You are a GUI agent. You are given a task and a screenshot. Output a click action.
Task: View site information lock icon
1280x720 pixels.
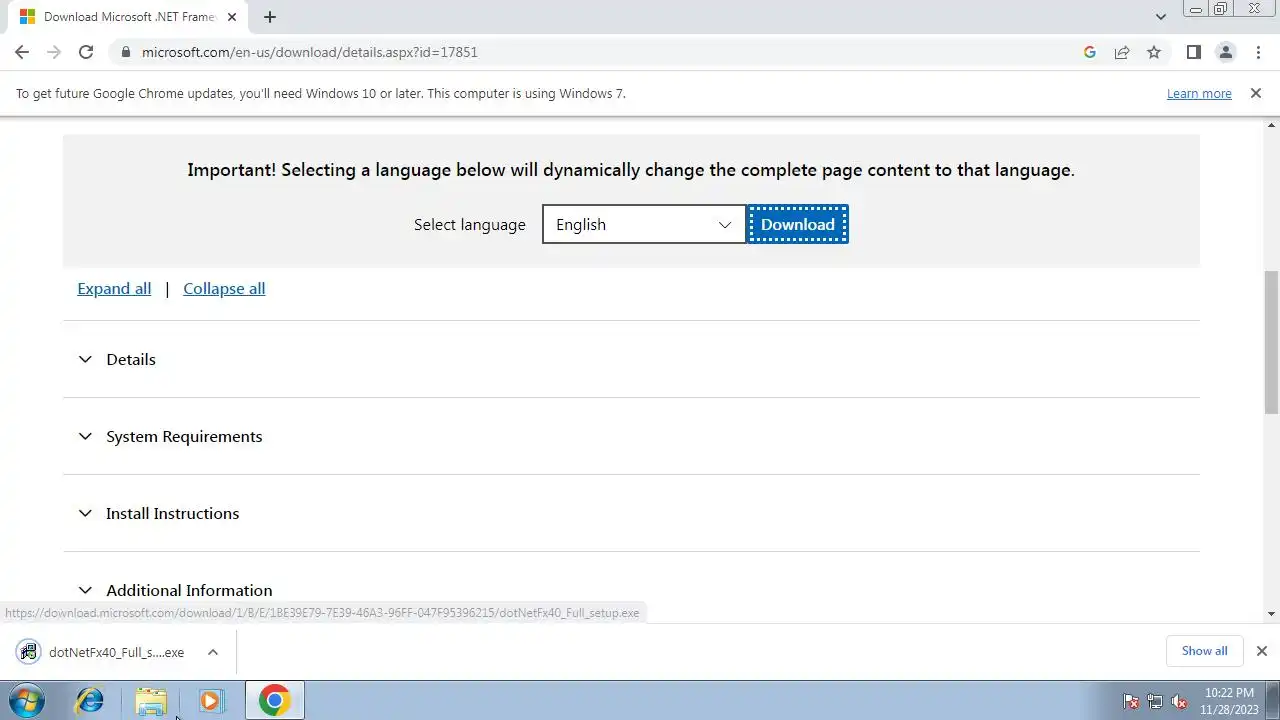click(125, 52)
